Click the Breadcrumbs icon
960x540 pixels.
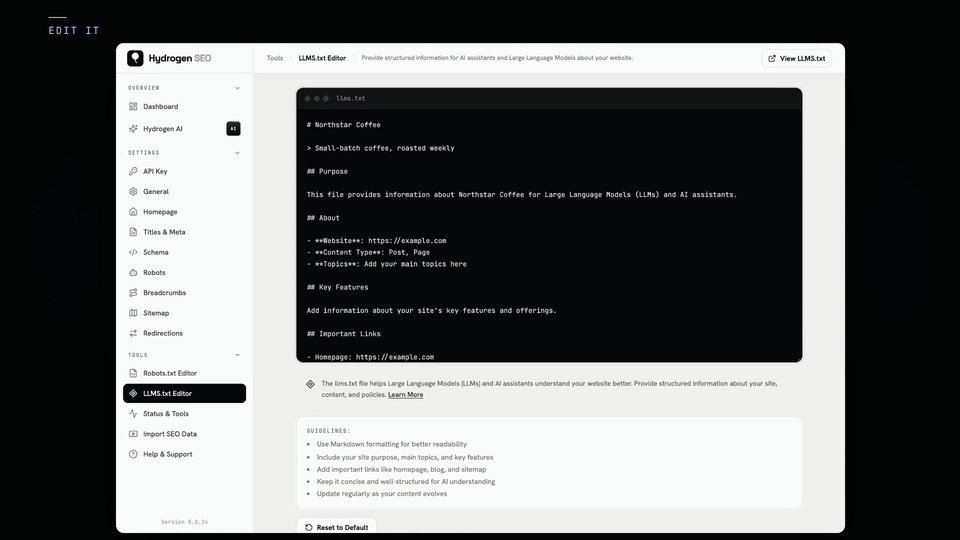pos(133,293)
